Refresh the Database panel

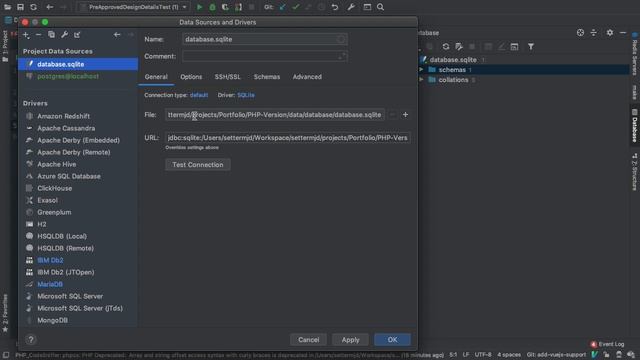446,47
